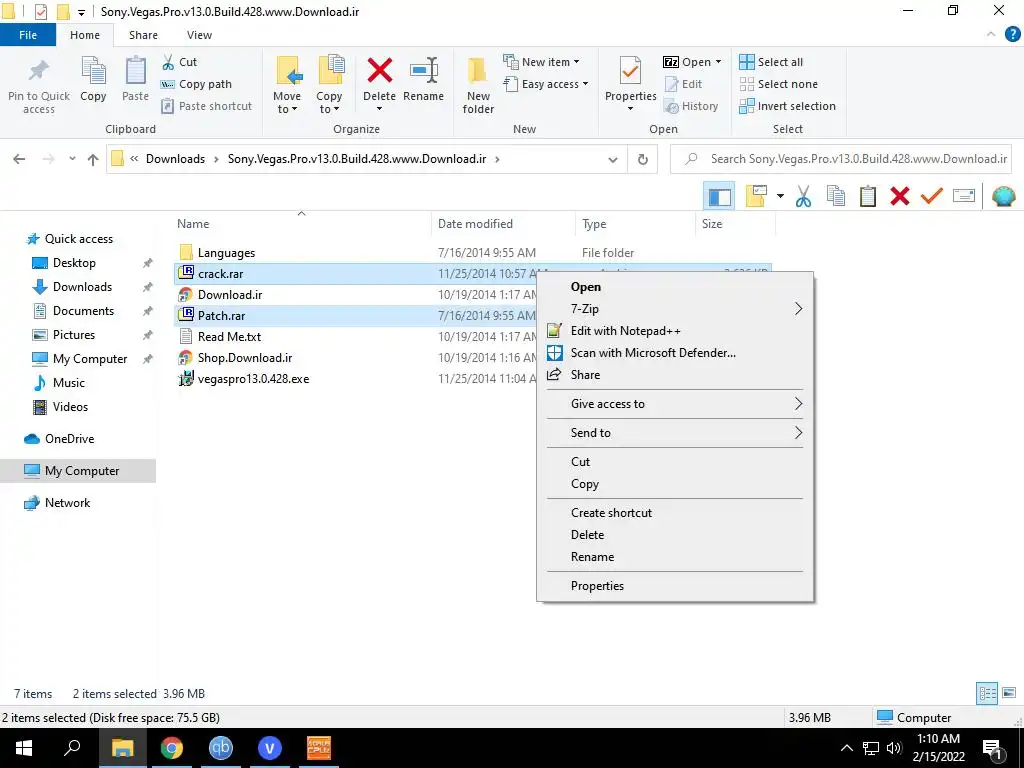Click Select none in the ribbon
The height and width of the screenshot is (768, 1024).
pos(778,84)
